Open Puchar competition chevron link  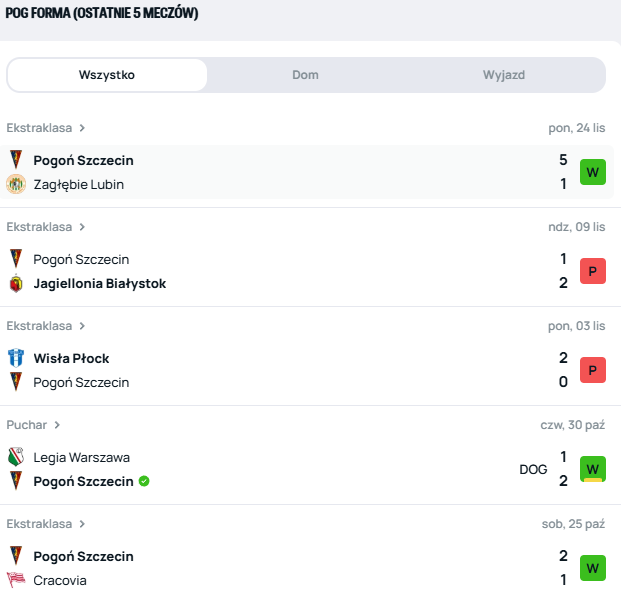tap(57, 425)
